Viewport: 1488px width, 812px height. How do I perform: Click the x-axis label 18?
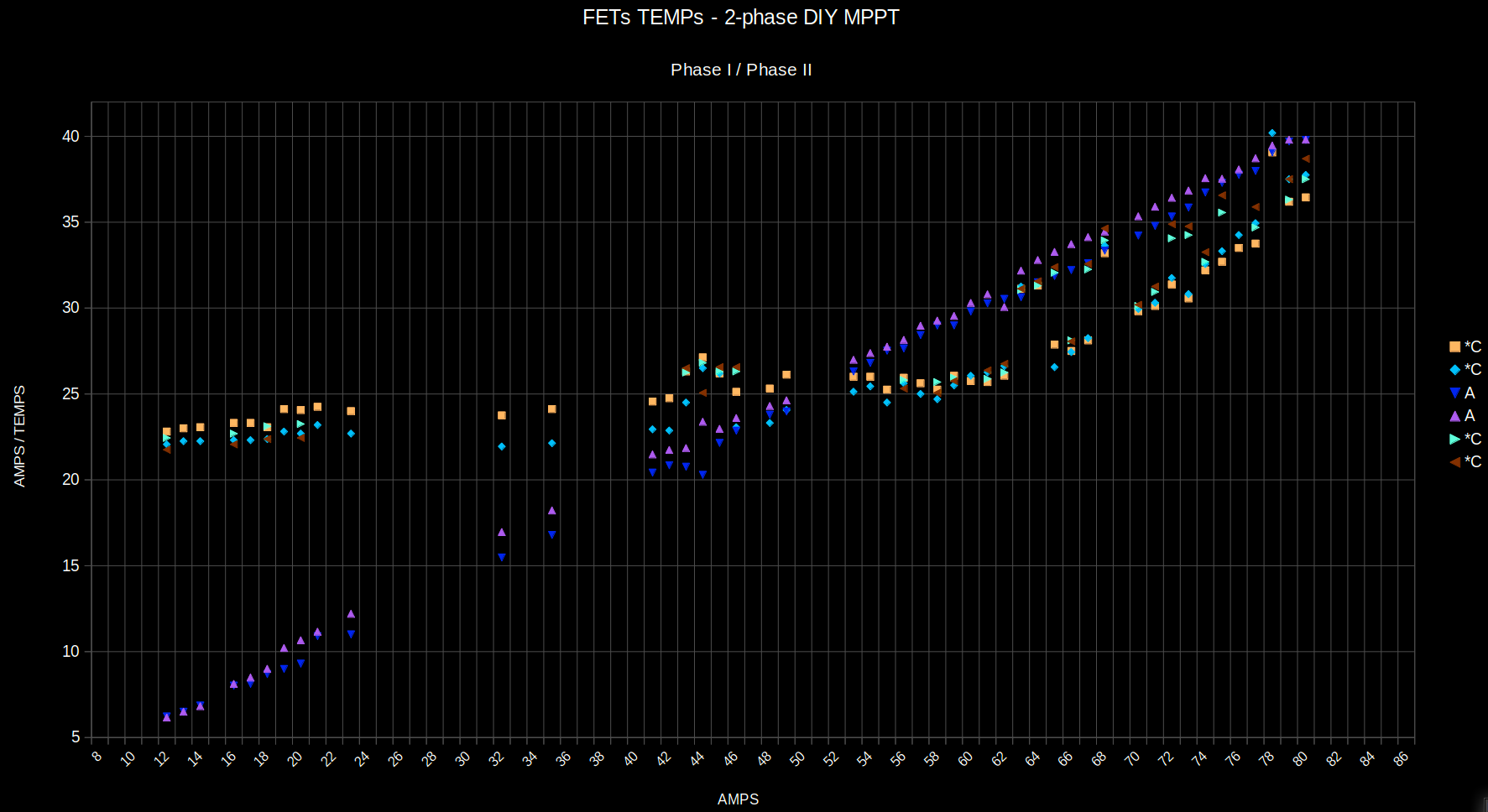[x=263, y=759]
